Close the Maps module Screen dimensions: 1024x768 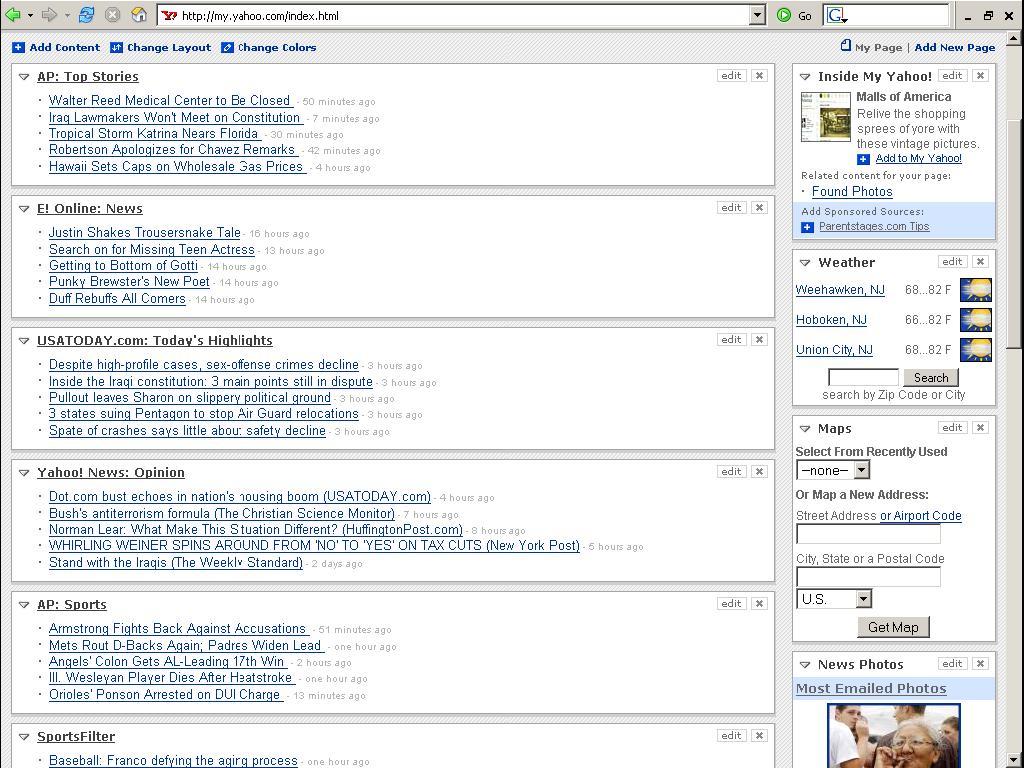coord(980,428)
